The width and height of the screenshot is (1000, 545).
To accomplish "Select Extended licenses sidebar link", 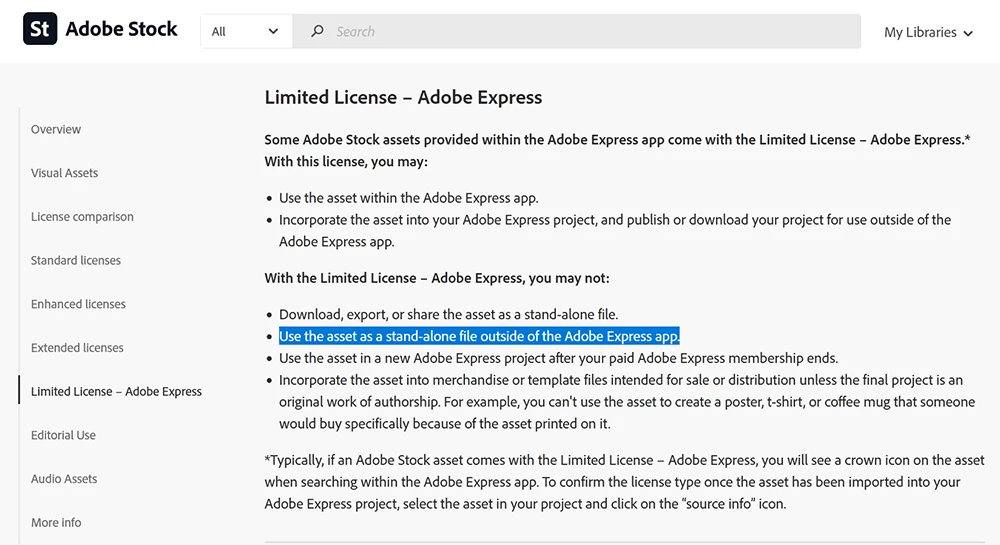I will (x=77, y=347).
